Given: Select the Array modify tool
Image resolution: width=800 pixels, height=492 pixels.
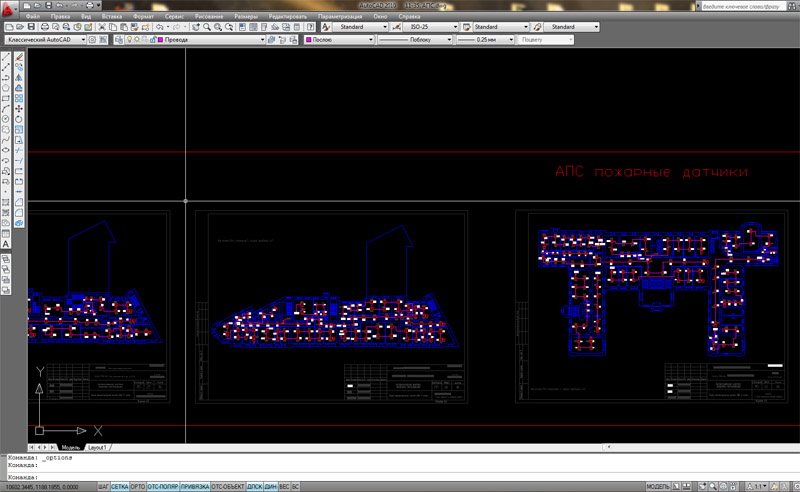Looking at the screenshot, I should [x=19, y=98].
